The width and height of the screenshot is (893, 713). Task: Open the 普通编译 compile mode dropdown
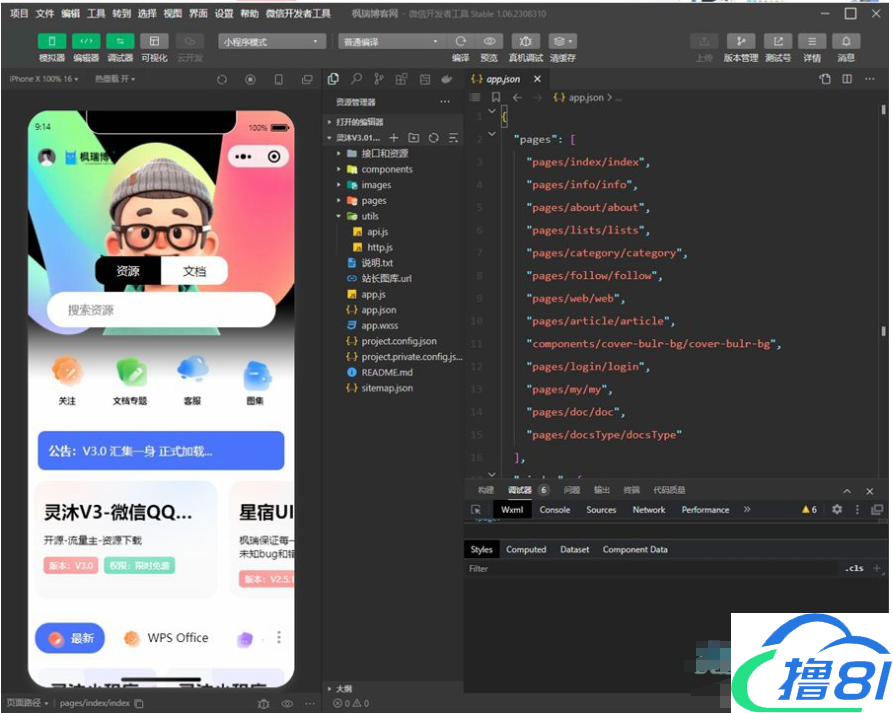391,42
